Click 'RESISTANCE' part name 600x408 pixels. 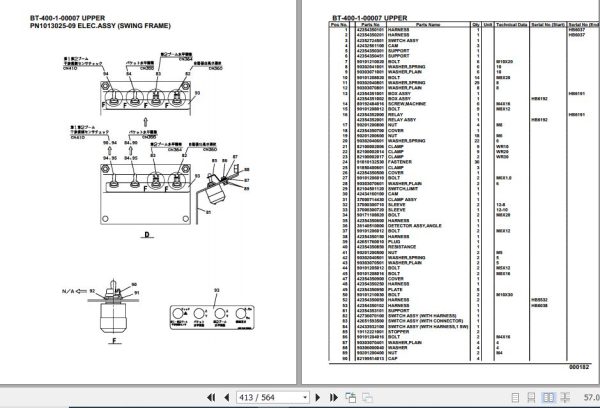tap(402, 247)
